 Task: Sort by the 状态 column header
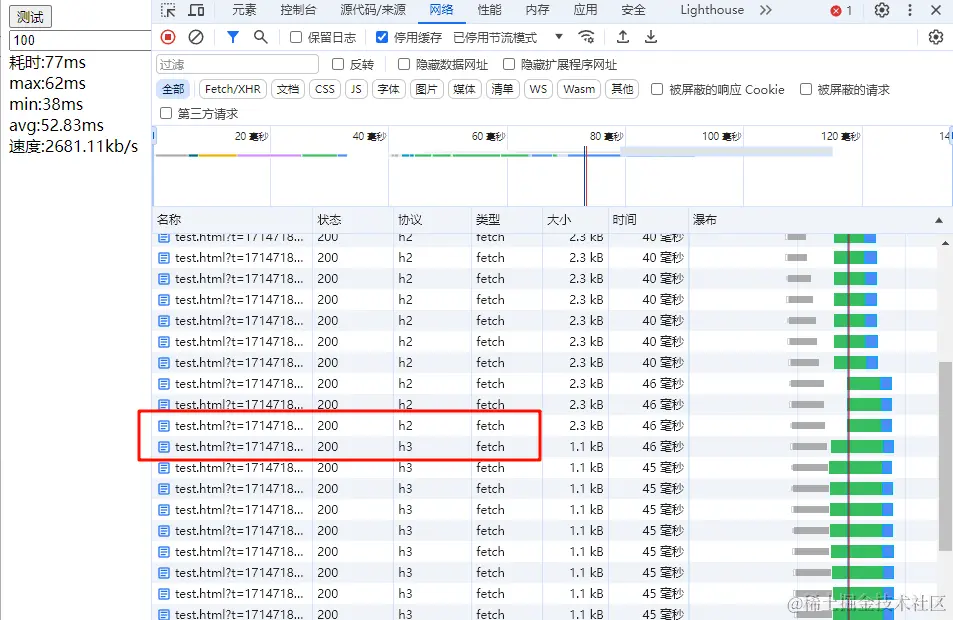coord(353,219)
